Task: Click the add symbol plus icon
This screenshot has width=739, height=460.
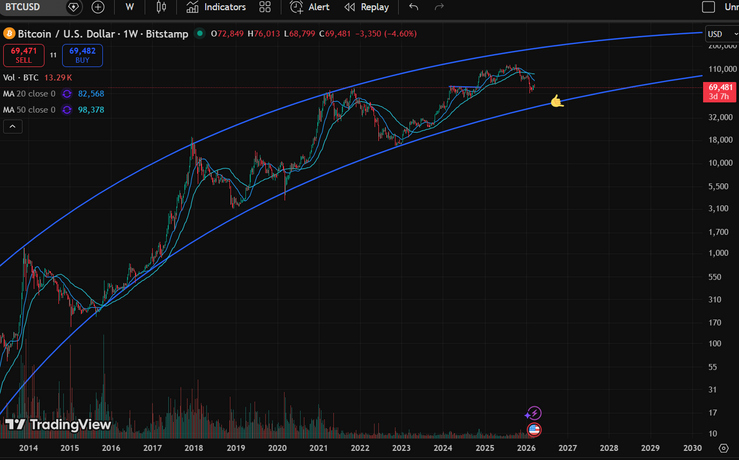Action: pyautogui.click(x=98, y=7)
